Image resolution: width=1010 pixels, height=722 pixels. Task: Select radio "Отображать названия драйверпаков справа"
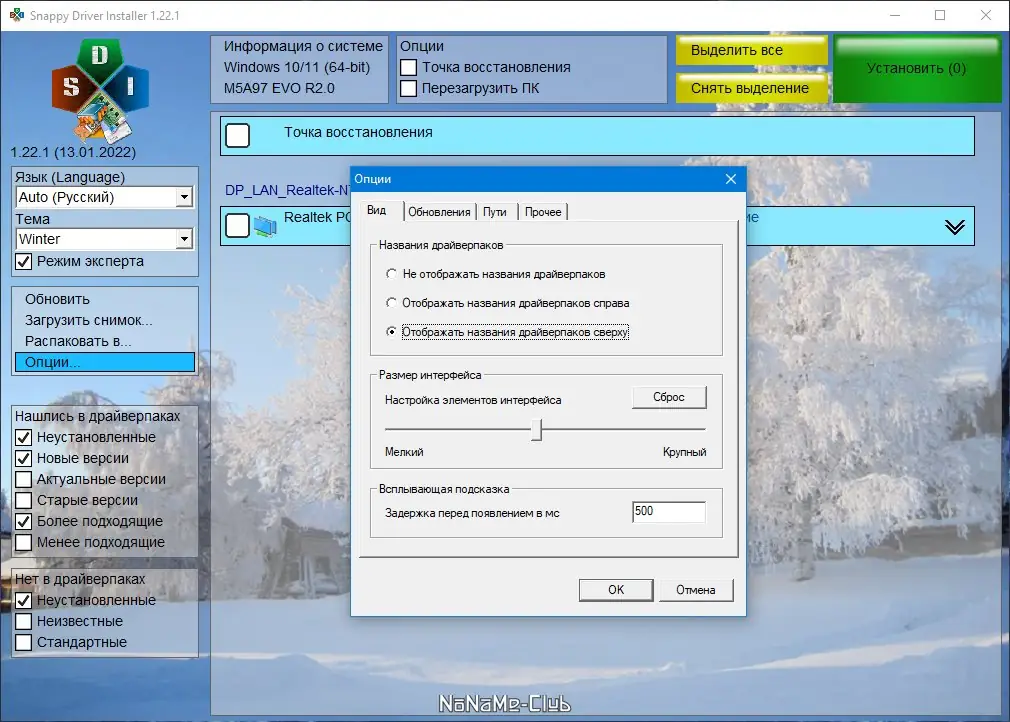(x=391, y=303)
